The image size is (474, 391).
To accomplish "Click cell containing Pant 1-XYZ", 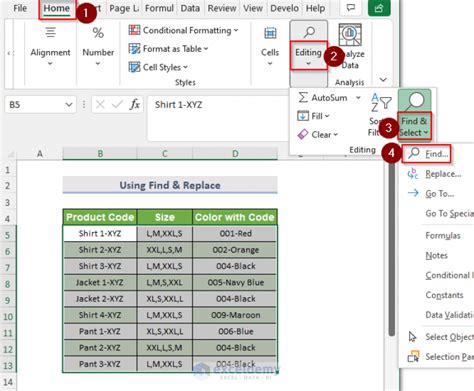I will (x=100, y=332).
